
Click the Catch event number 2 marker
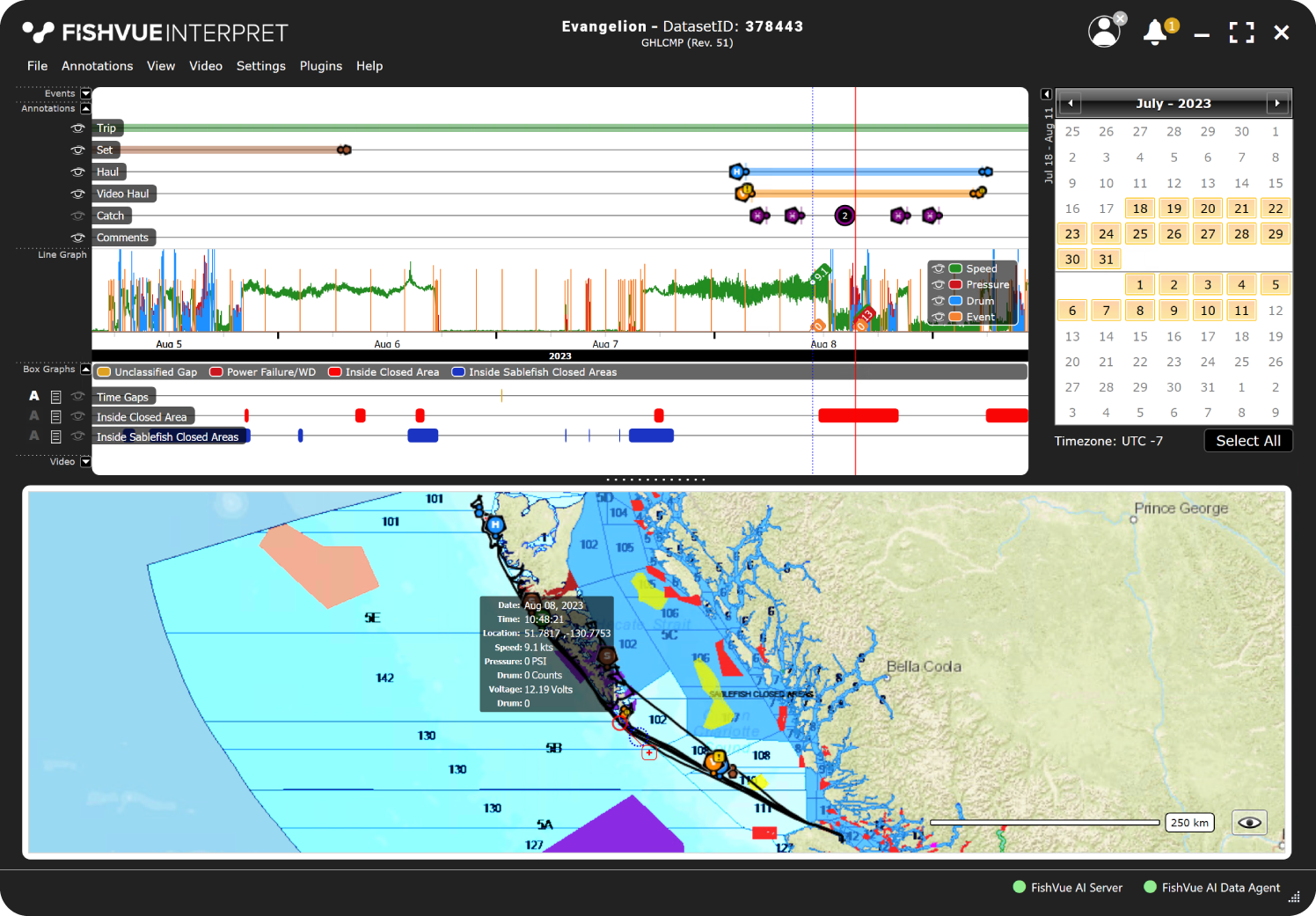click(x=844, y=216)
